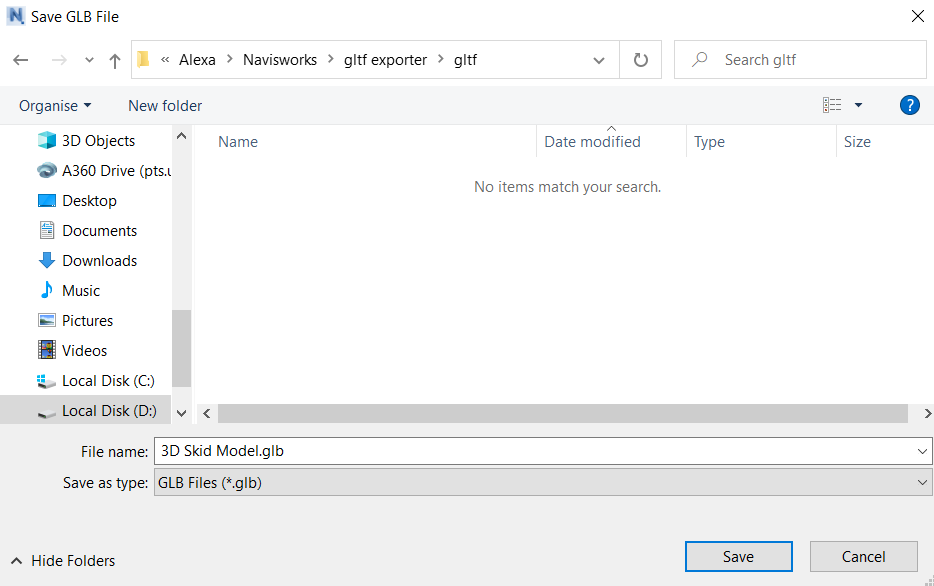Click the File name text field
The image size is (934, 586).
pos(535,451)
